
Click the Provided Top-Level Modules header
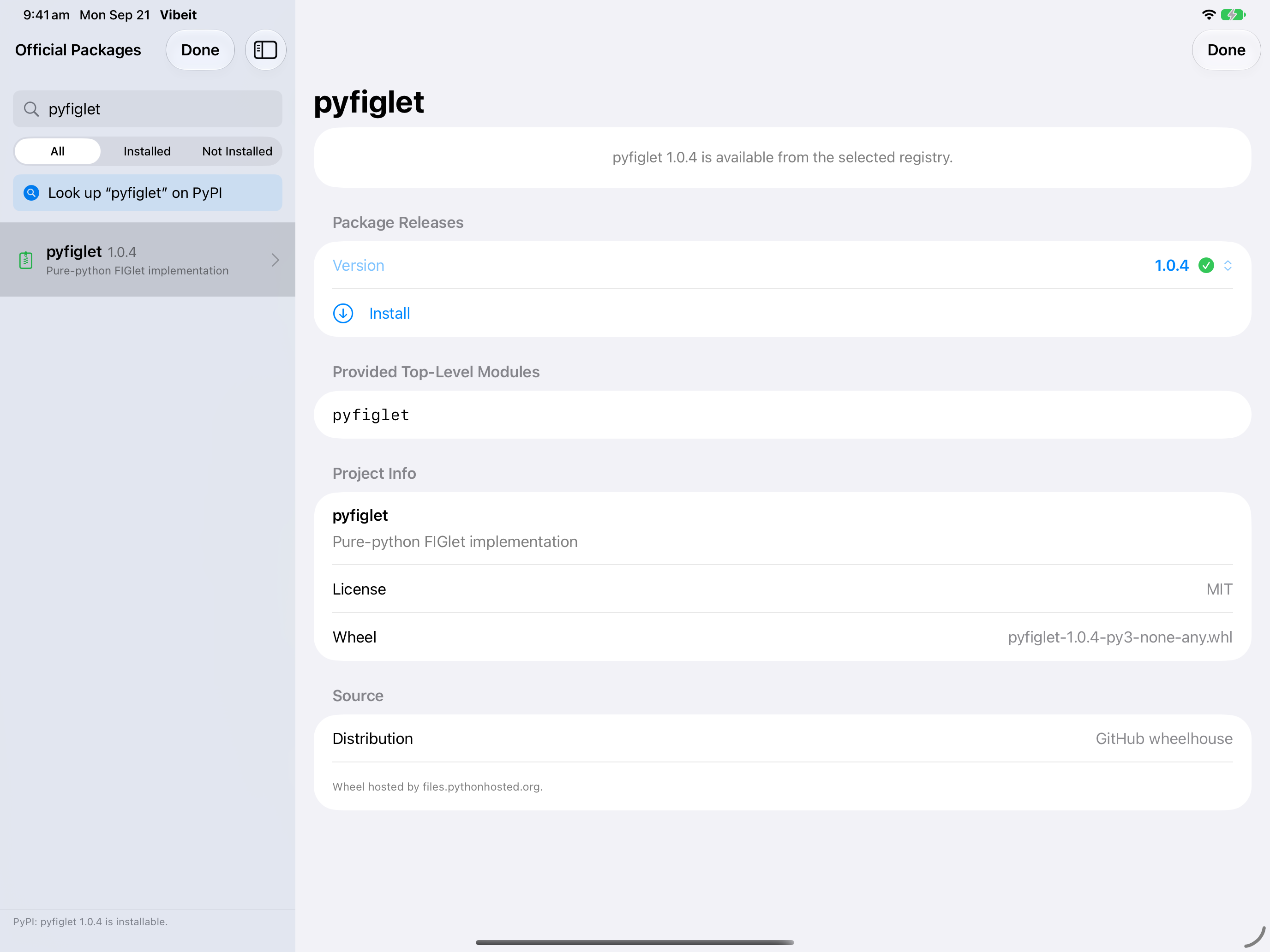point(436,372)
